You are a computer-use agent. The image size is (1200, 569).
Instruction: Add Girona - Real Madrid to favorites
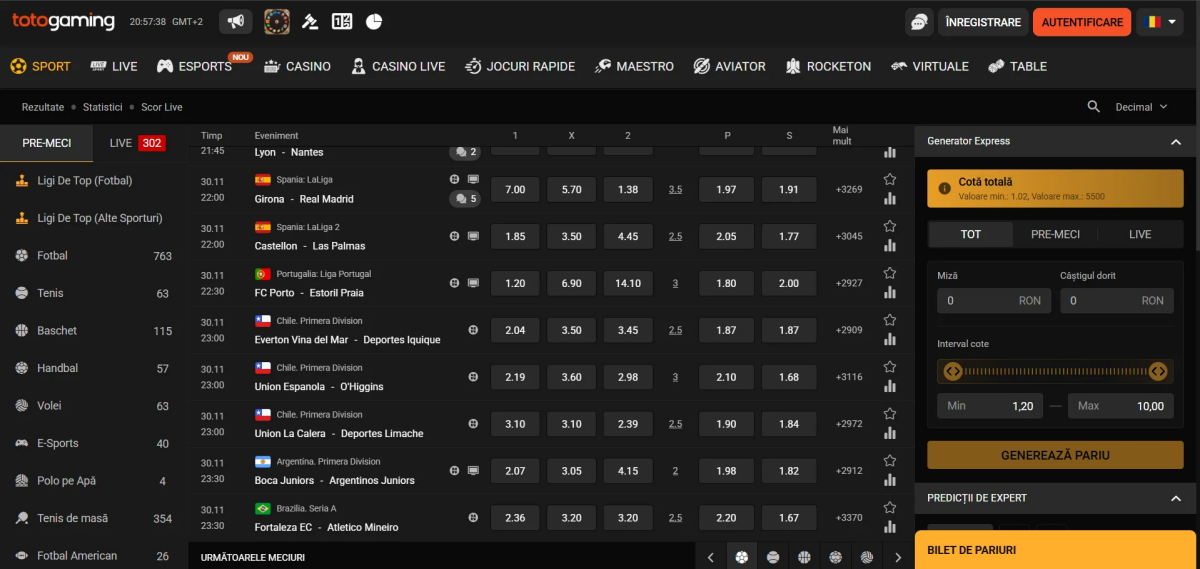tap(889, 180)
